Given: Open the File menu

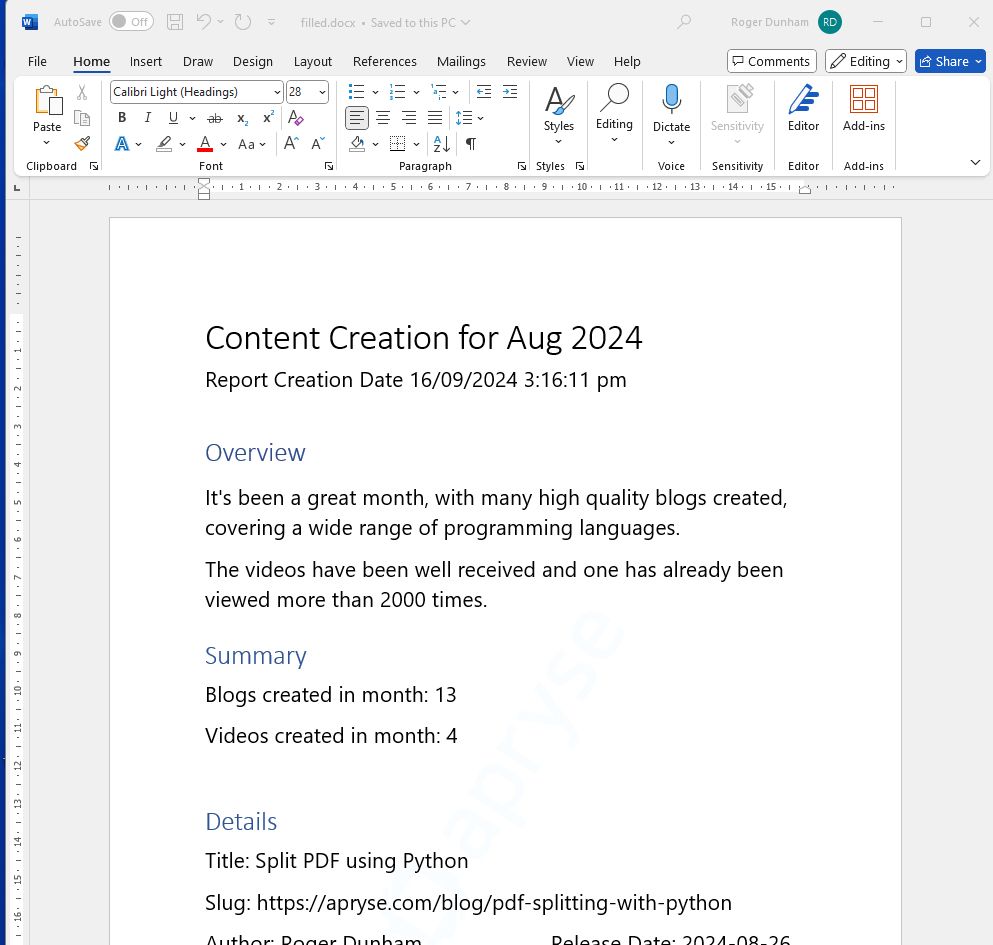Looking at the screenshot, I should click(x=37, y=61).
